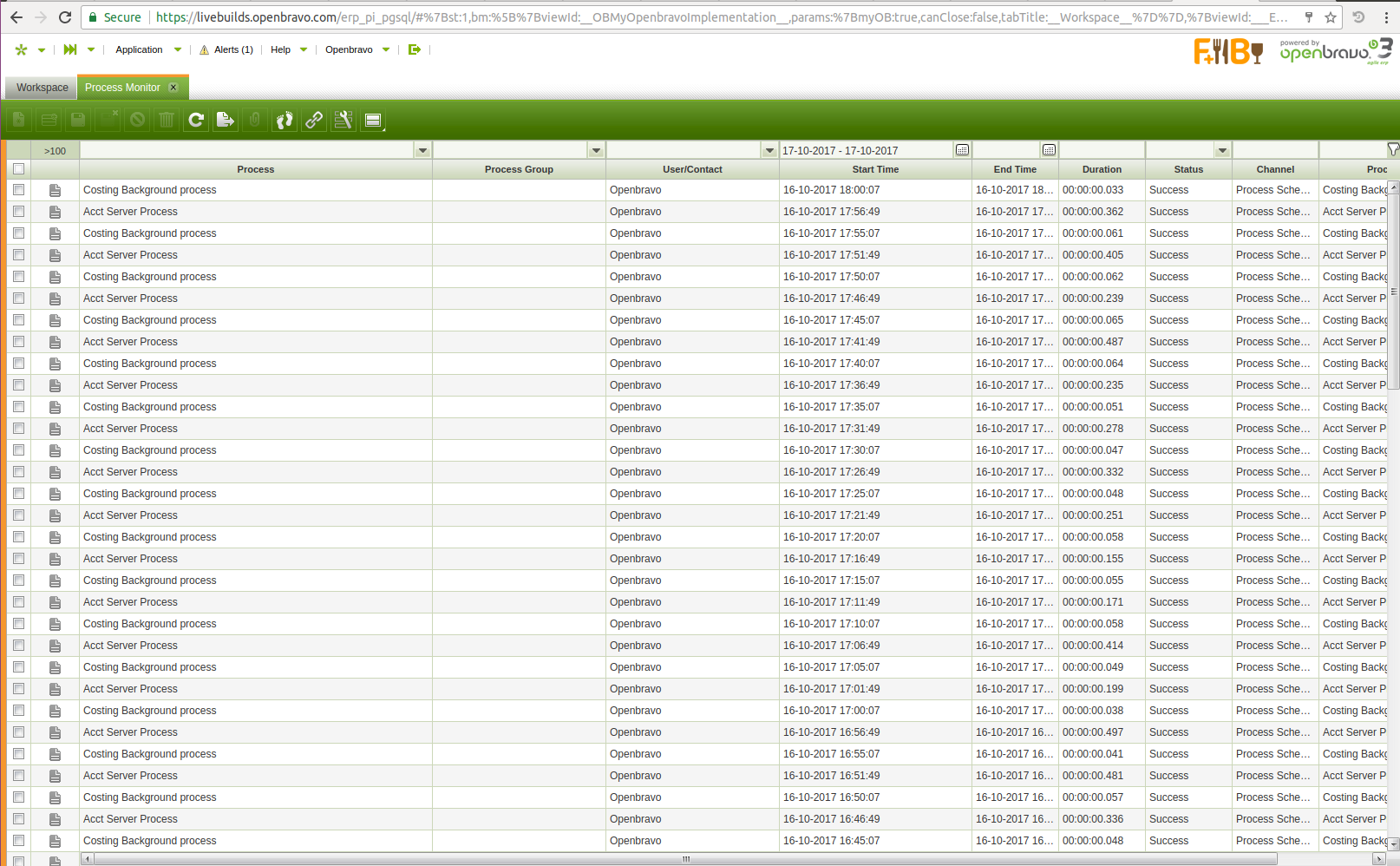Sort by the Duration column header
This screenshot has width=1400, height=866.
(1102, 169)
